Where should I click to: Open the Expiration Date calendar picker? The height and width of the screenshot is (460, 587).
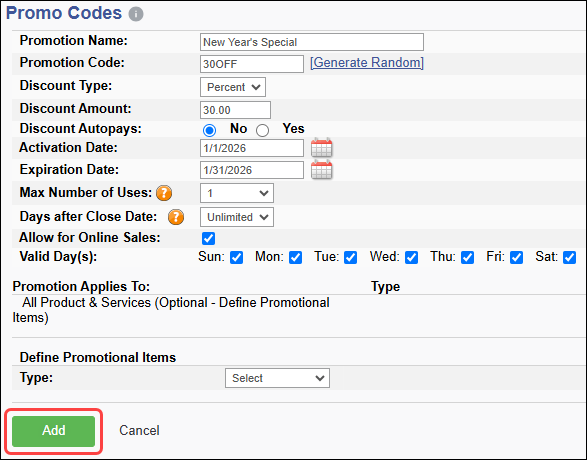(322, 170)
